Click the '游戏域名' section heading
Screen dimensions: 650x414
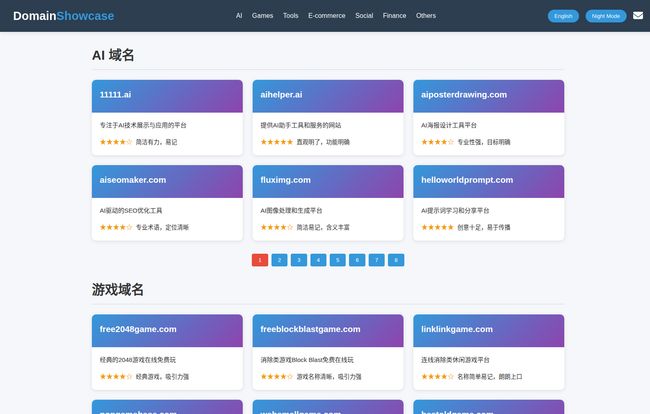click(118, 289)
